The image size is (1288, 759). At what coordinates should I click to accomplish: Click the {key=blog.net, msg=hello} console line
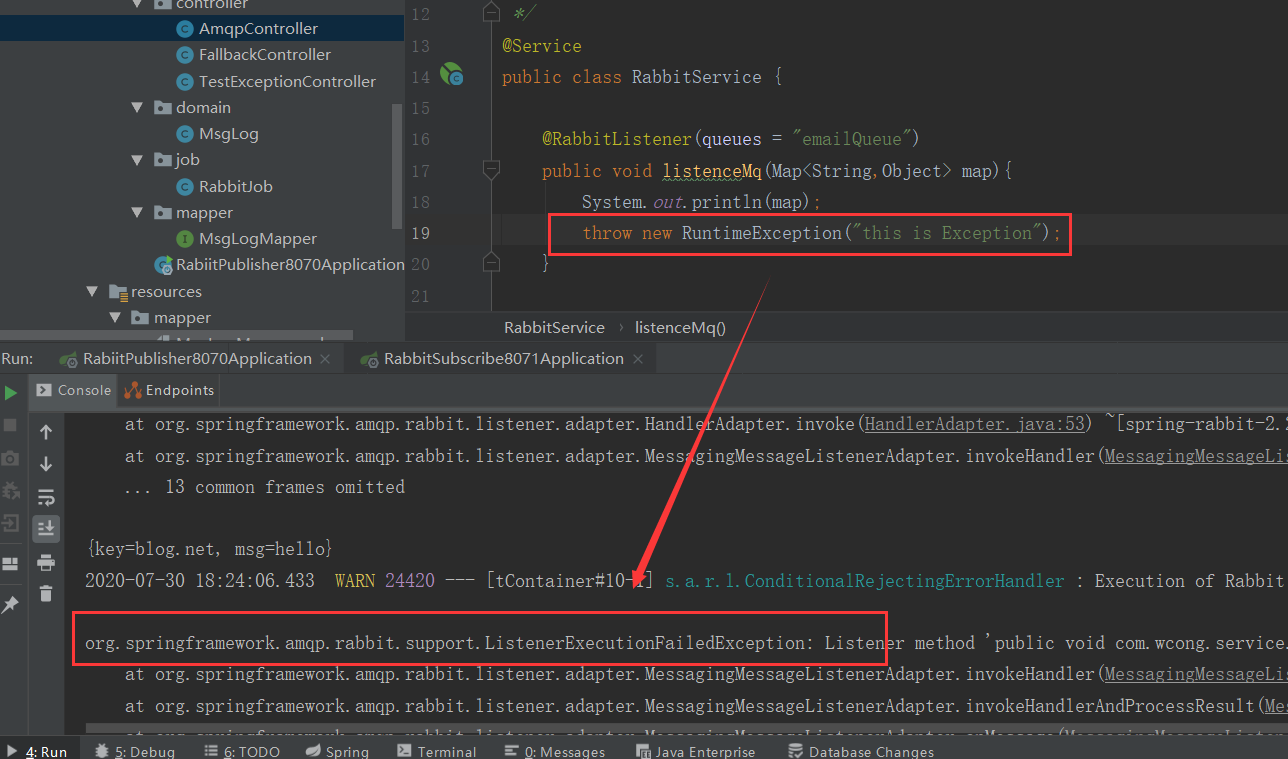click(209, 549)
